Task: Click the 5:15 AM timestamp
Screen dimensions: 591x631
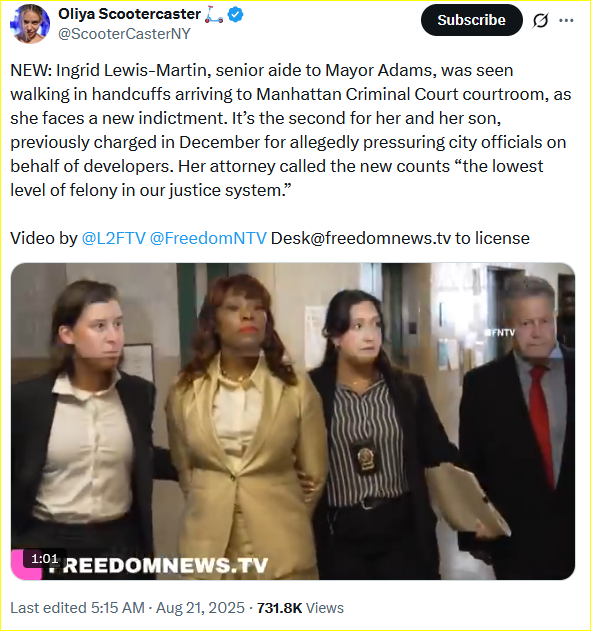Action: 117,608
